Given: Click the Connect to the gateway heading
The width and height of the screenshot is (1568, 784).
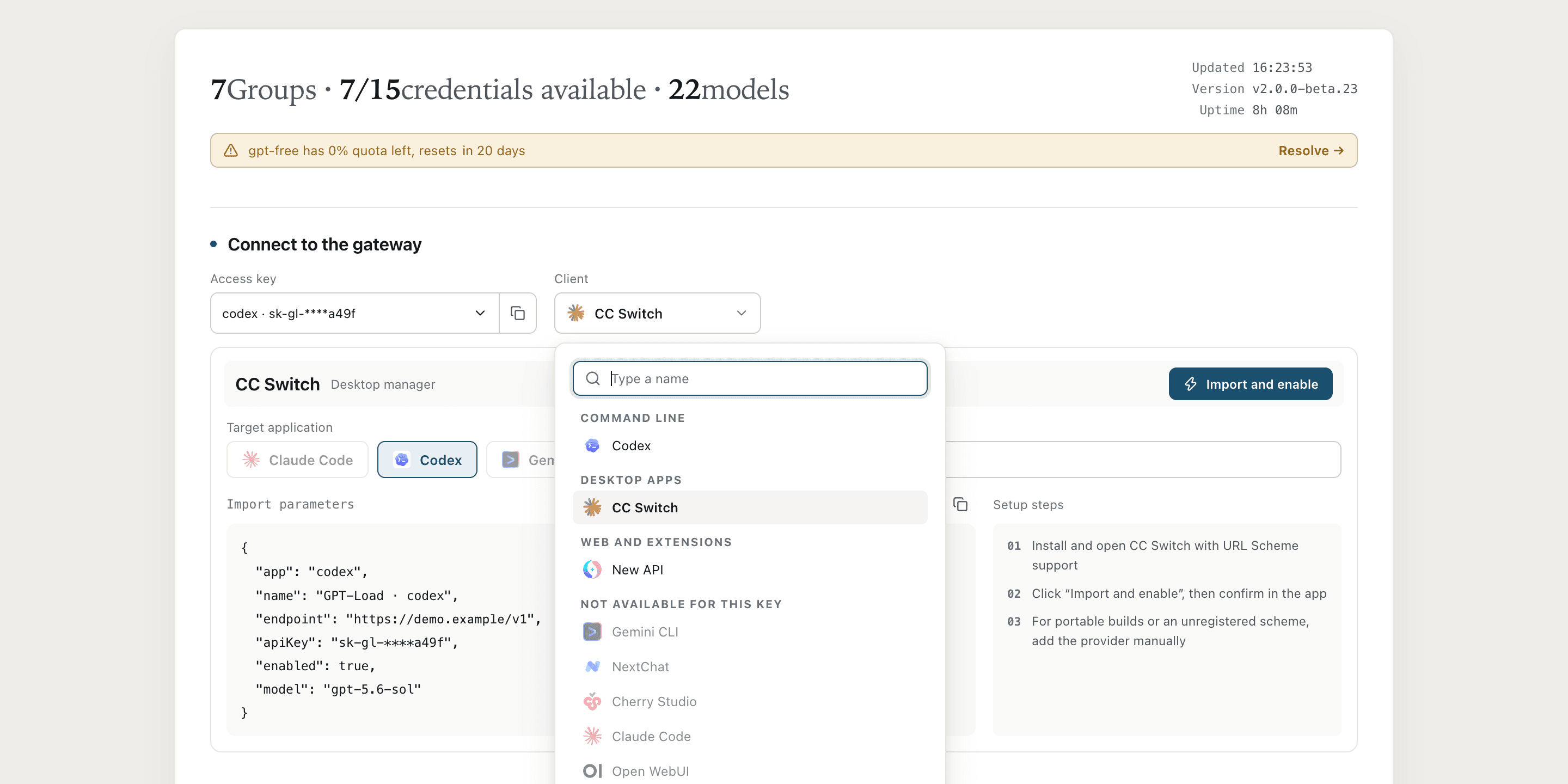Looking at the screenshot, I should click(324, 244).
